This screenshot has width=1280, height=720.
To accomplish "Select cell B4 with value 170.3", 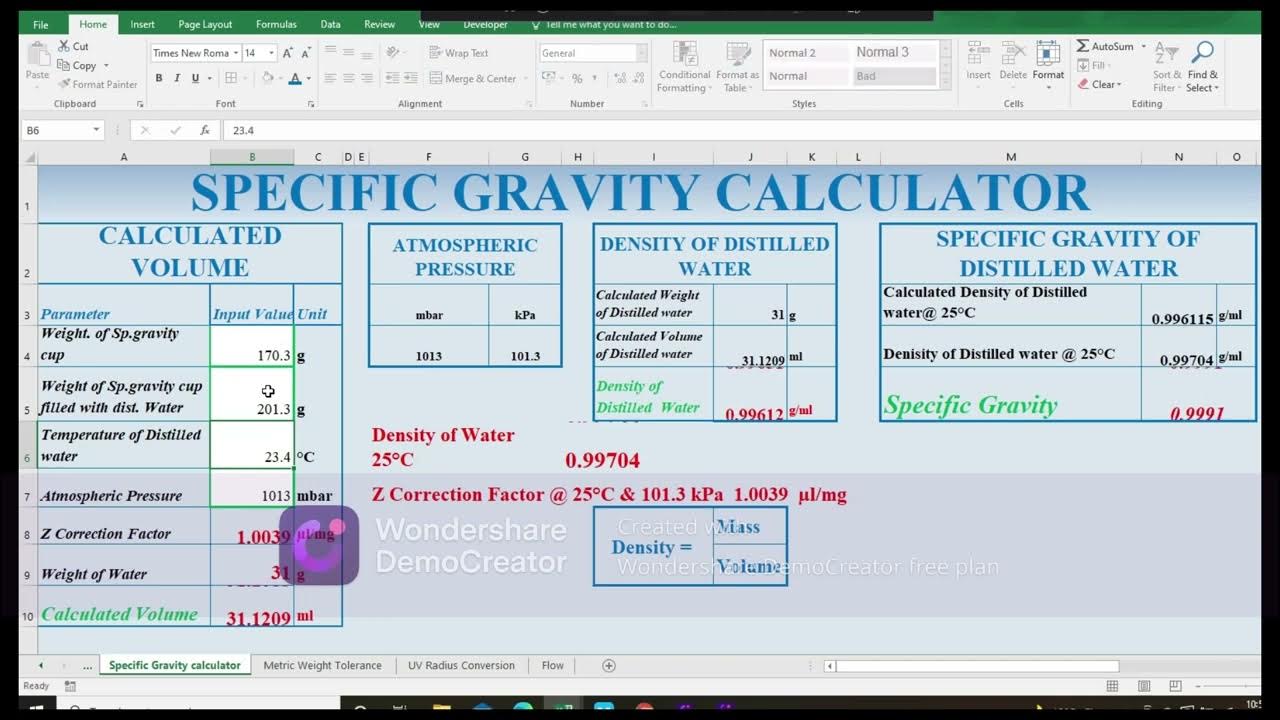I will tap(252, 345).
